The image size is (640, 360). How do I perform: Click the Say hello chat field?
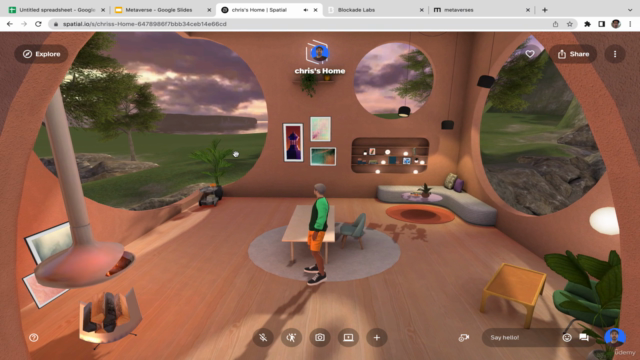522,338
